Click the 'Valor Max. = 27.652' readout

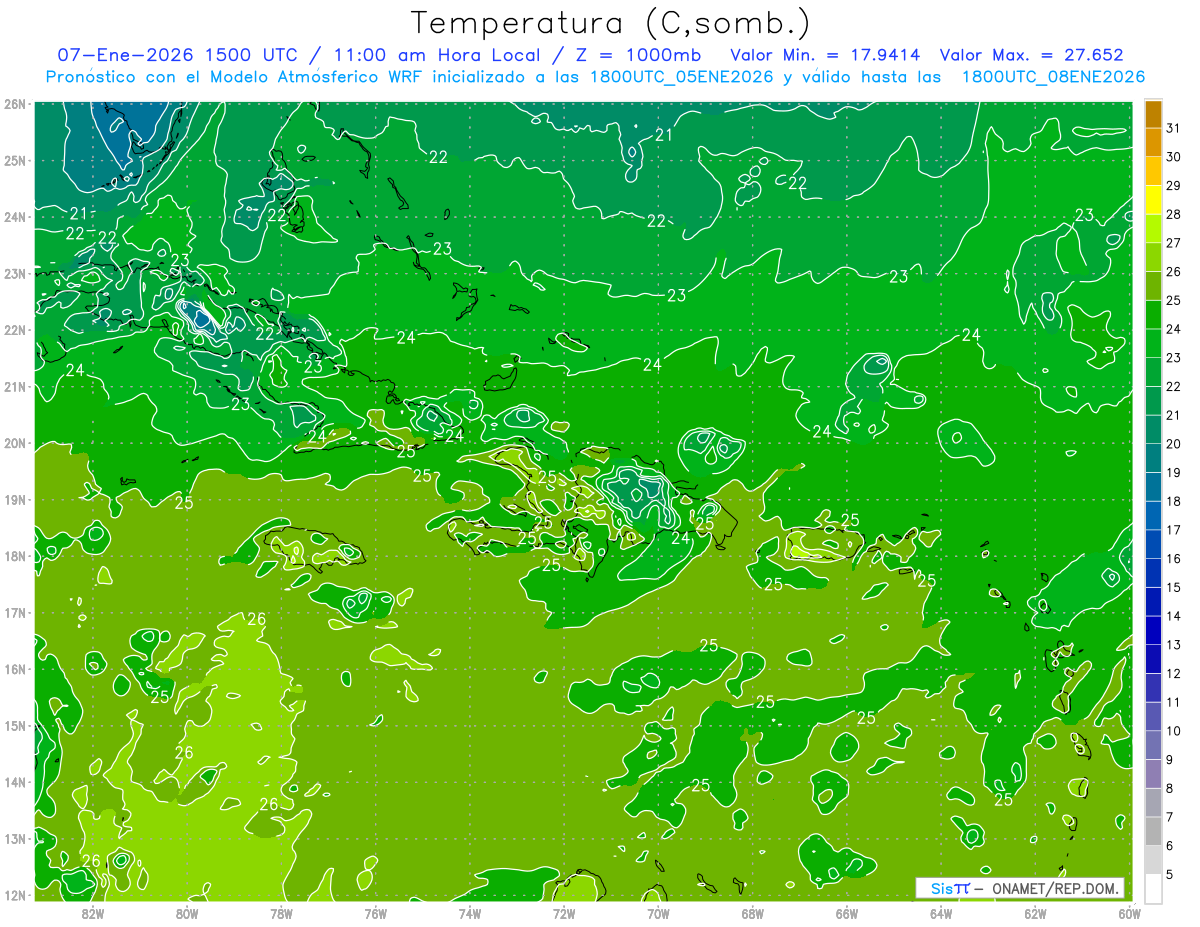pyautogui.click(x=1031, y=55)
